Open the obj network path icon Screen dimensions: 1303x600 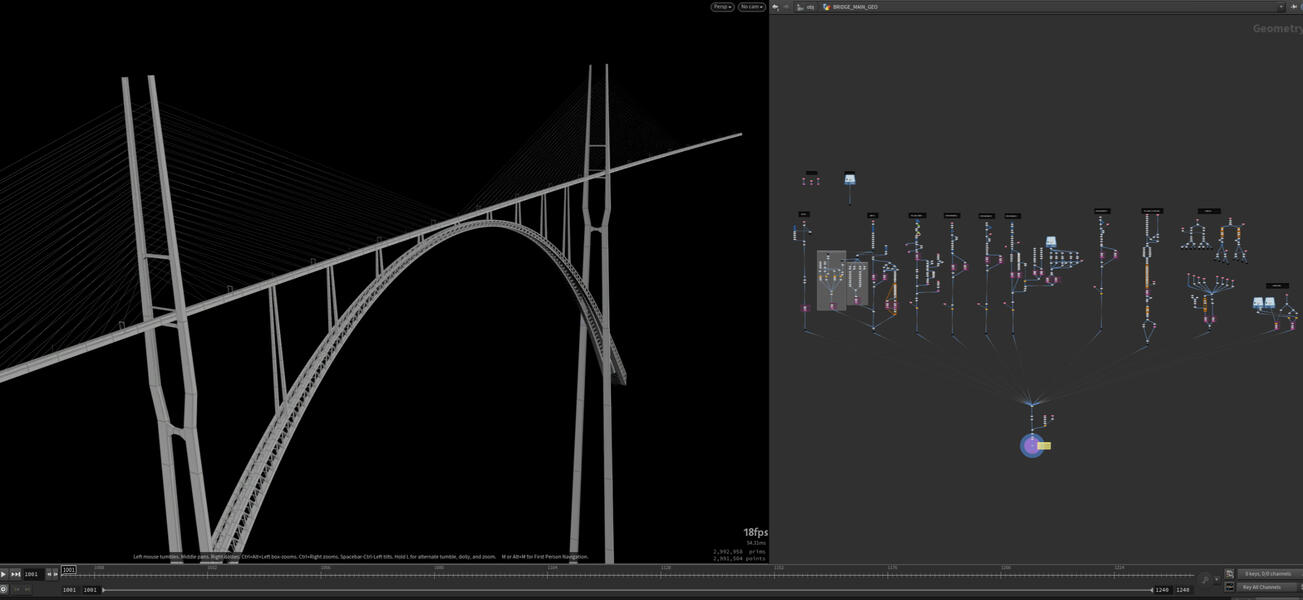click(x=800, y=7)
